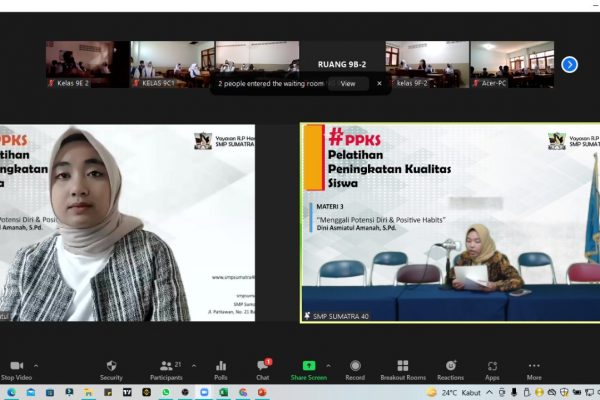Start recording with the Record button
Viewport: 600px width, 400px height.
355,370
